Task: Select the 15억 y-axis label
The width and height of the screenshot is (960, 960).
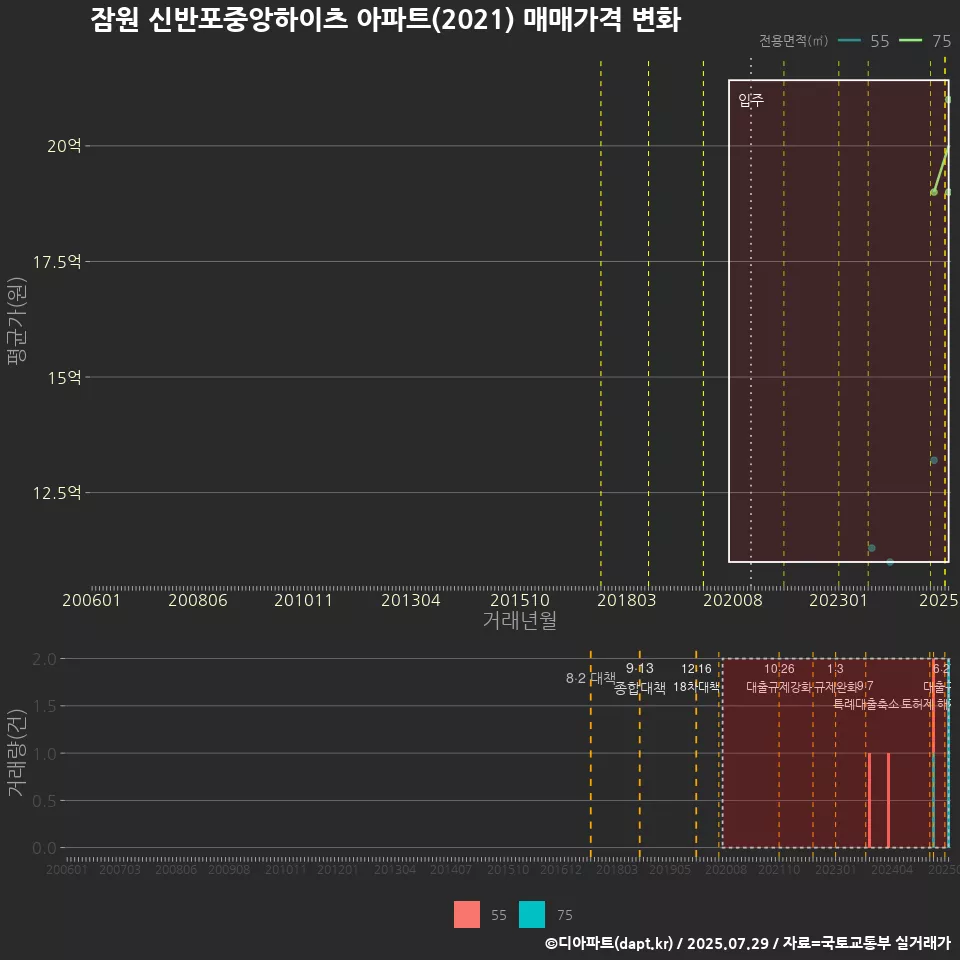Action: click(x=64, y=378)
